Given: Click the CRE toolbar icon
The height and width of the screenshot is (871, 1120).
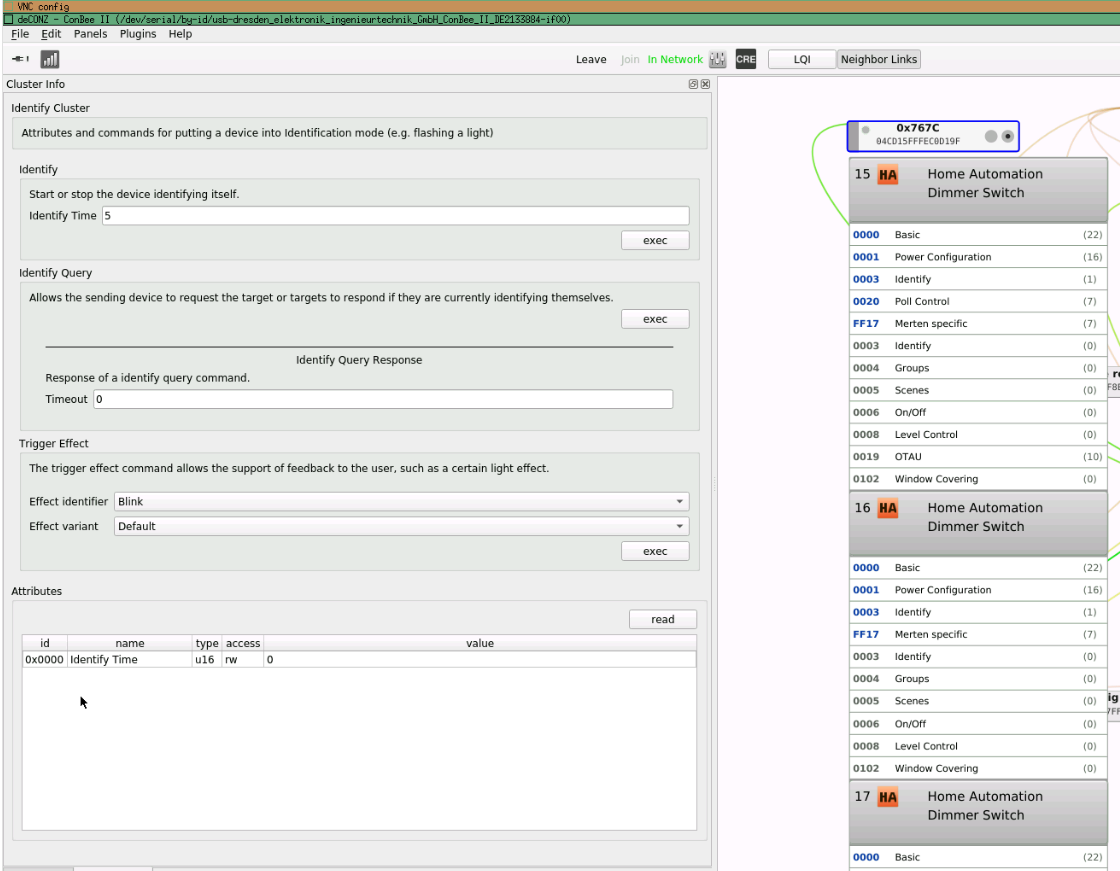Looking at the screenshot, I should click(x=746, y=59).
